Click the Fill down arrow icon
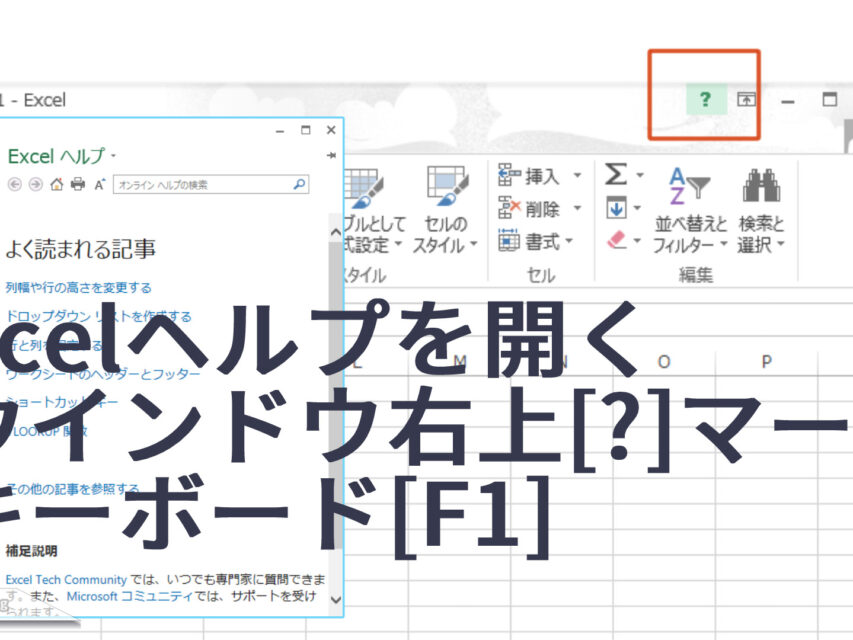 (616, 207)
